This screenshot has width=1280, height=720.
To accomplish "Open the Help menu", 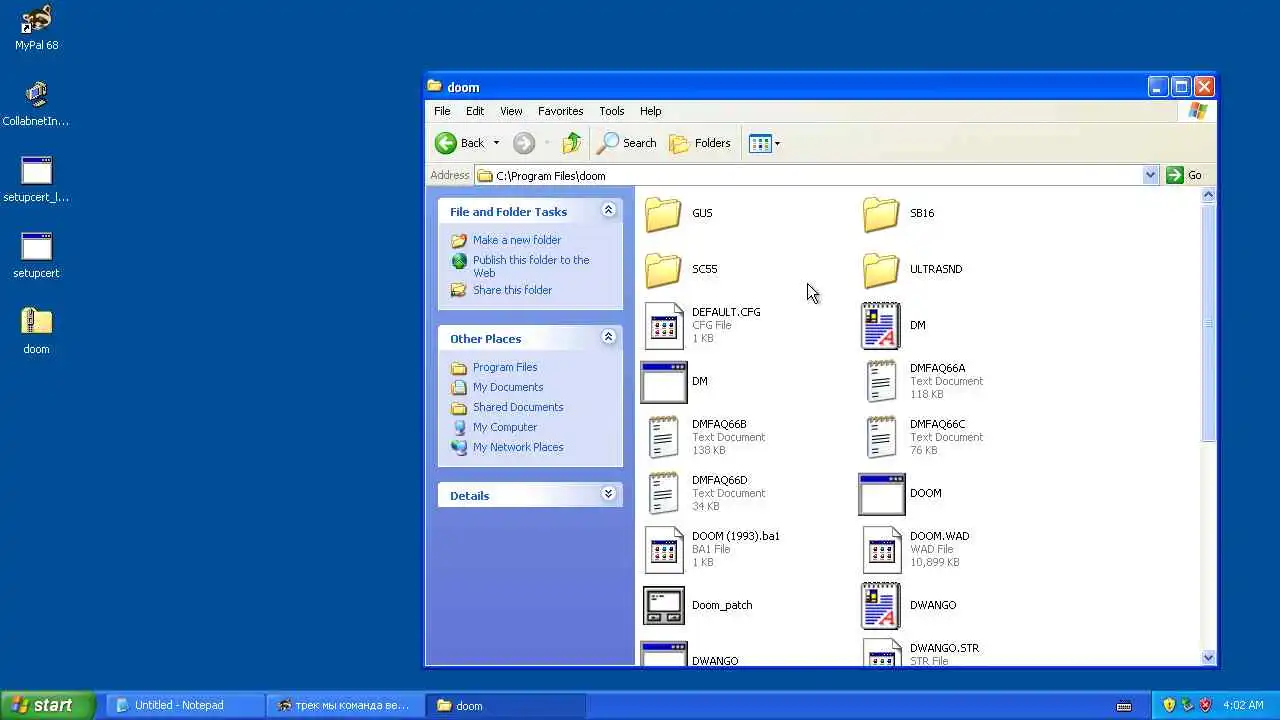I will pos(650,111).
